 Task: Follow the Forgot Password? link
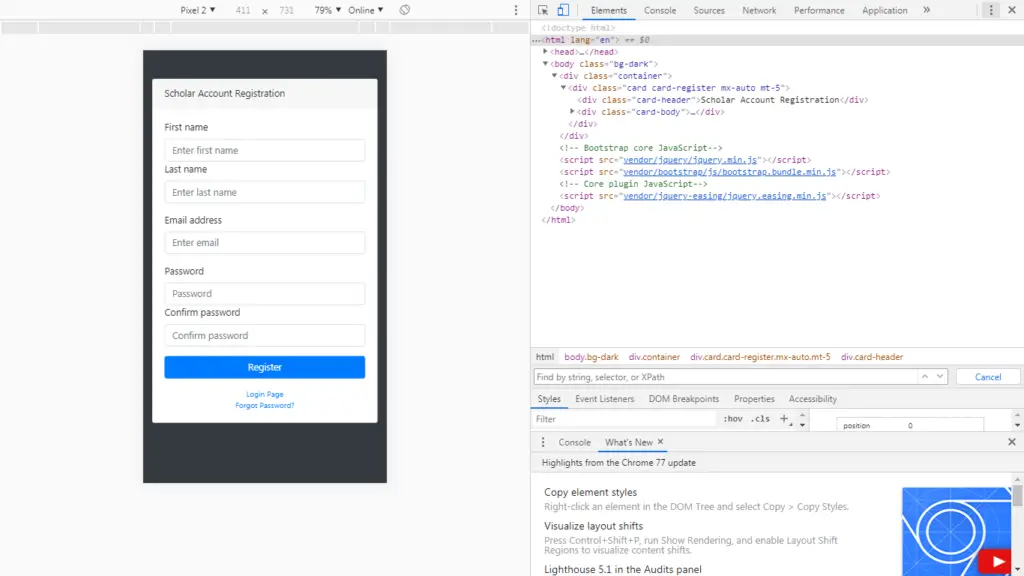(x=265, y=405)
